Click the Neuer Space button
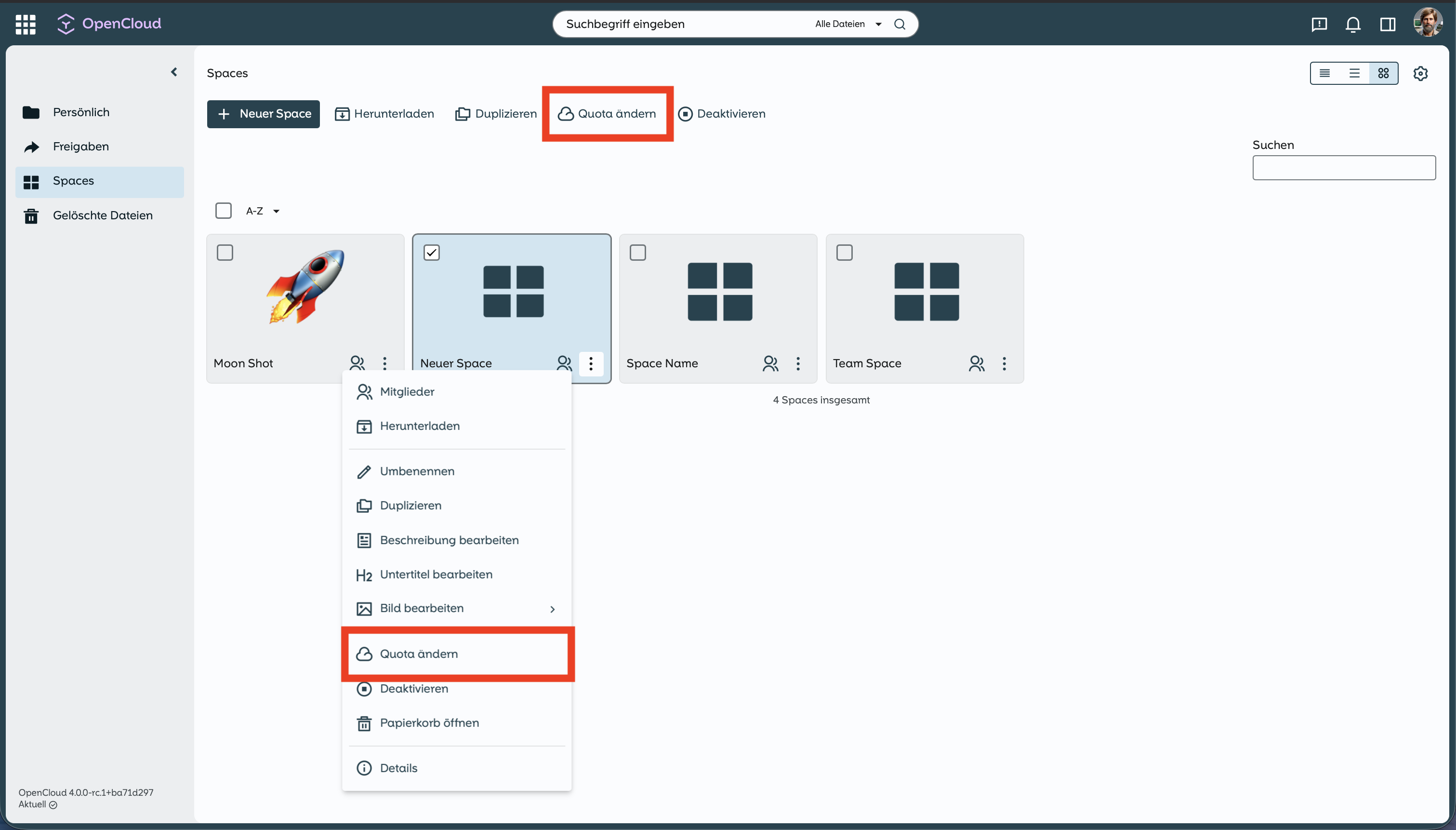The height and width of the screenshot is (830, 1456). tap(263, 114)
